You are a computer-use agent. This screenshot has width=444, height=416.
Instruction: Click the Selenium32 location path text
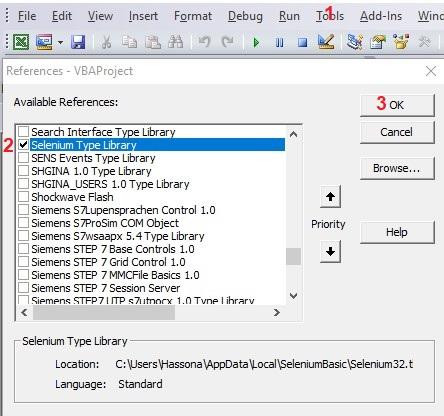coord(264,364)
